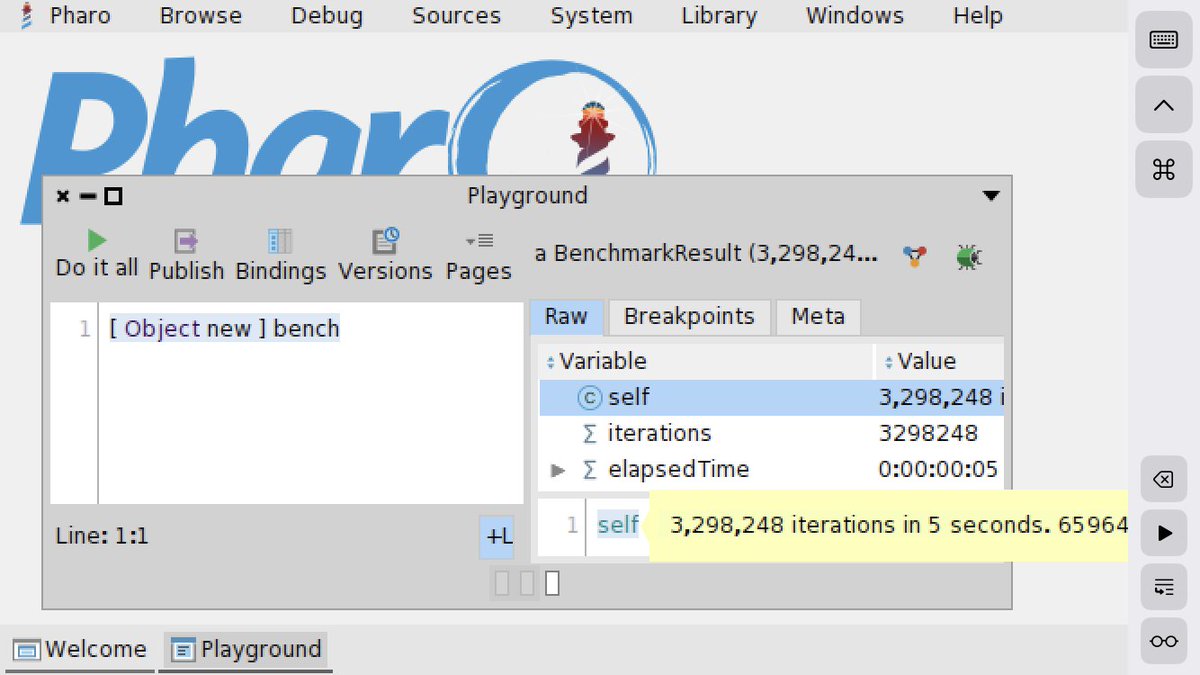Sort by the Value column header
Viewport: 1200px width, 675px height.
point(939,361)
